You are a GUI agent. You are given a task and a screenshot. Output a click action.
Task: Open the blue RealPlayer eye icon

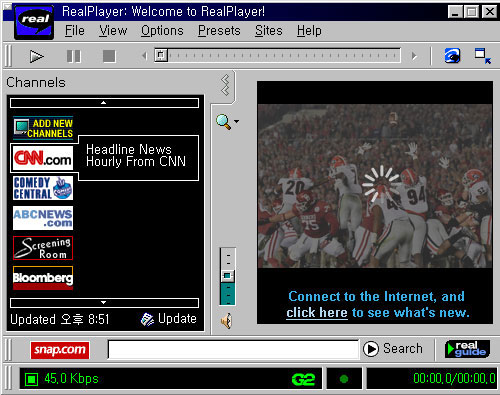point(452,56)
